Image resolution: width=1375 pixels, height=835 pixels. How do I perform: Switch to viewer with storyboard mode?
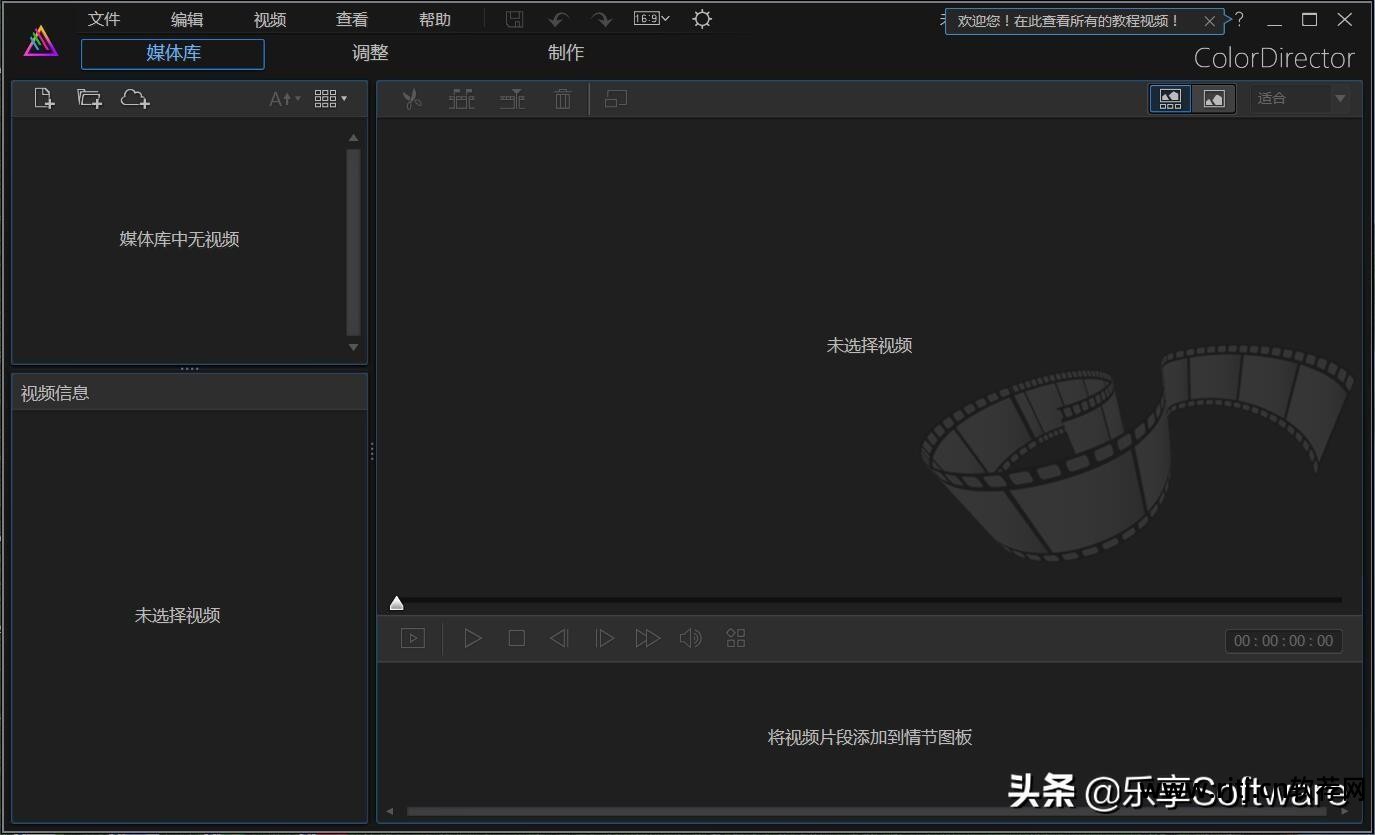1170,98
